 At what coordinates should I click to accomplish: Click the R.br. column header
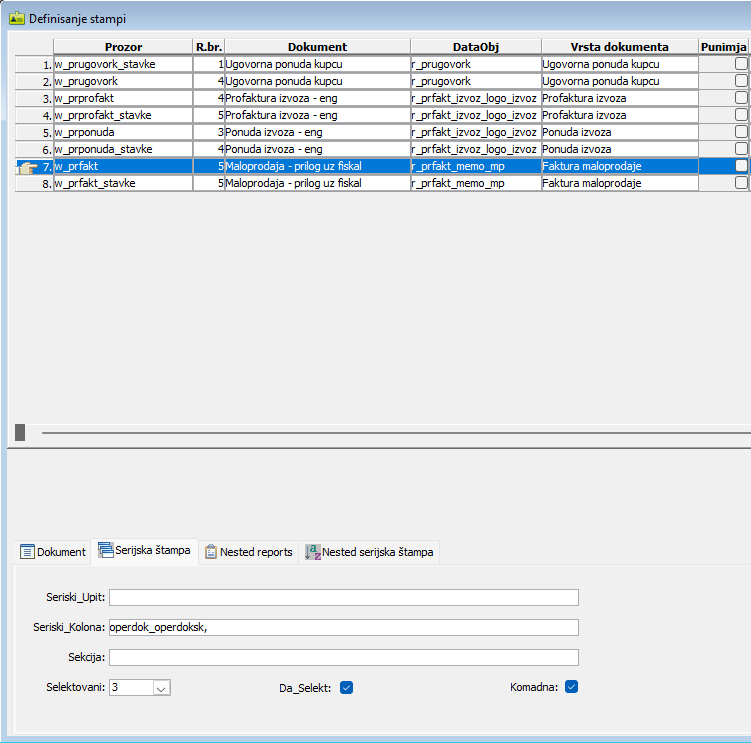pos(209,47)
